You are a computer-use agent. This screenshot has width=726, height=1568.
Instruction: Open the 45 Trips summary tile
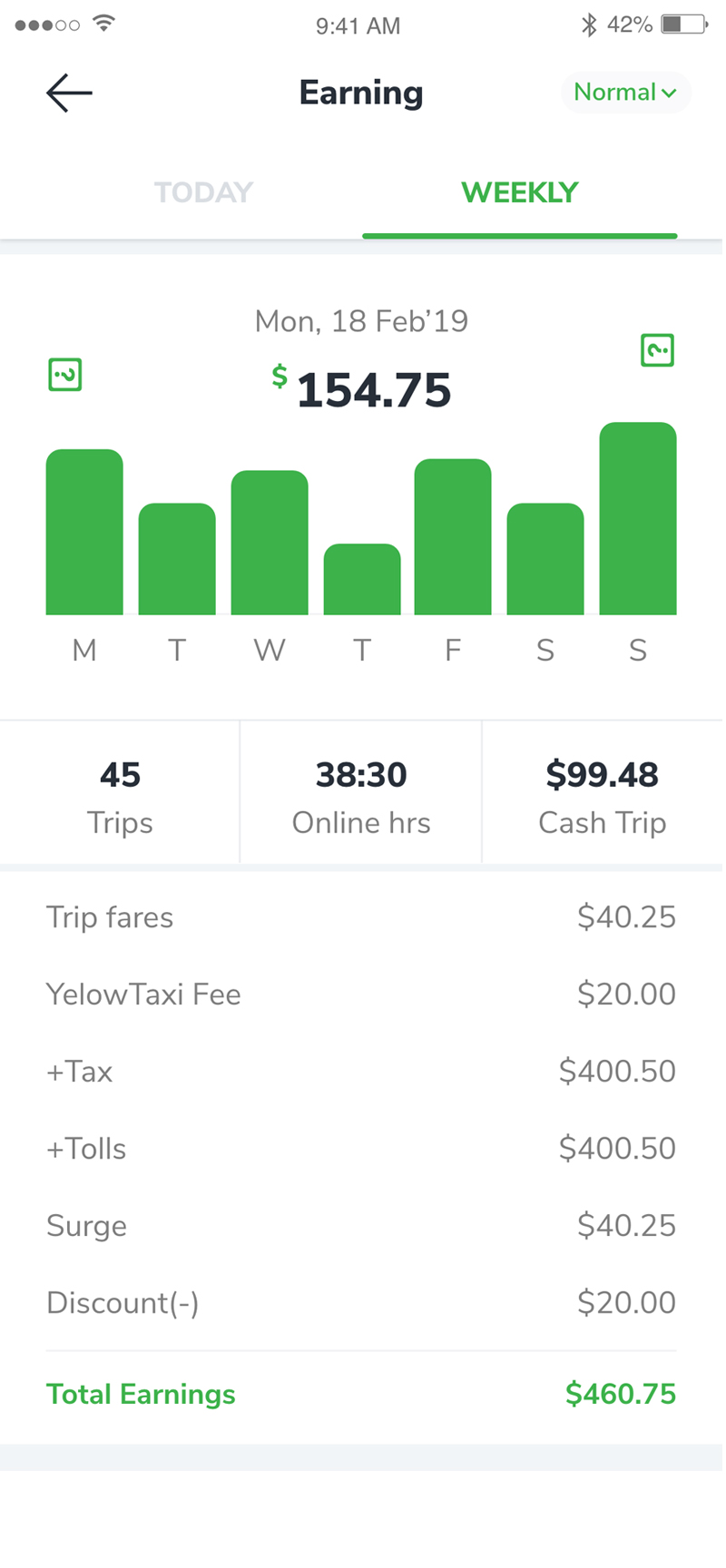click(120, 792)
